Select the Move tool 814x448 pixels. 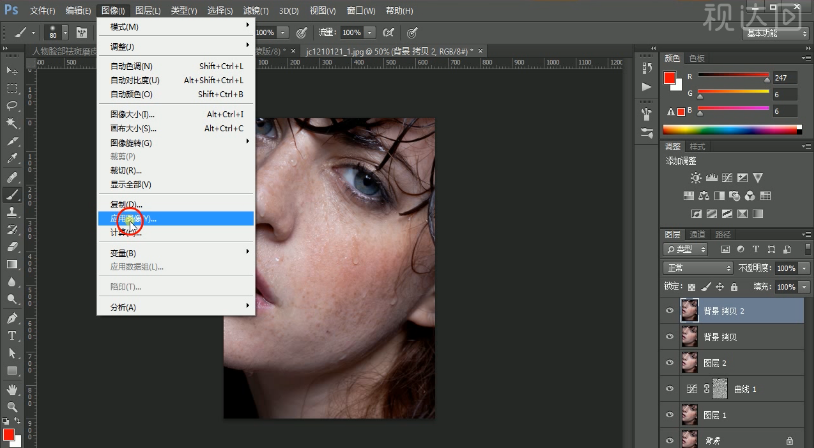pos(12,70)
